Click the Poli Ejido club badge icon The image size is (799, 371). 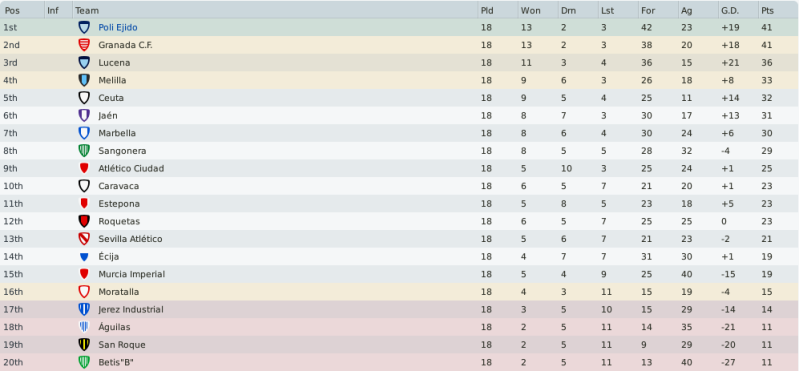[x=84, y=28]
